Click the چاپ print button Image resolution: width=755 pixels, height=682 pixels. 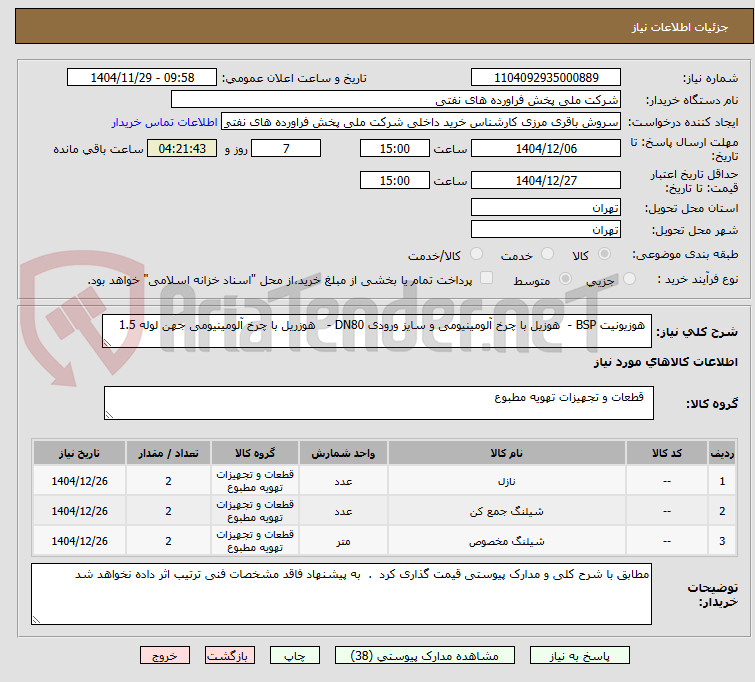(x=295, y=656)
